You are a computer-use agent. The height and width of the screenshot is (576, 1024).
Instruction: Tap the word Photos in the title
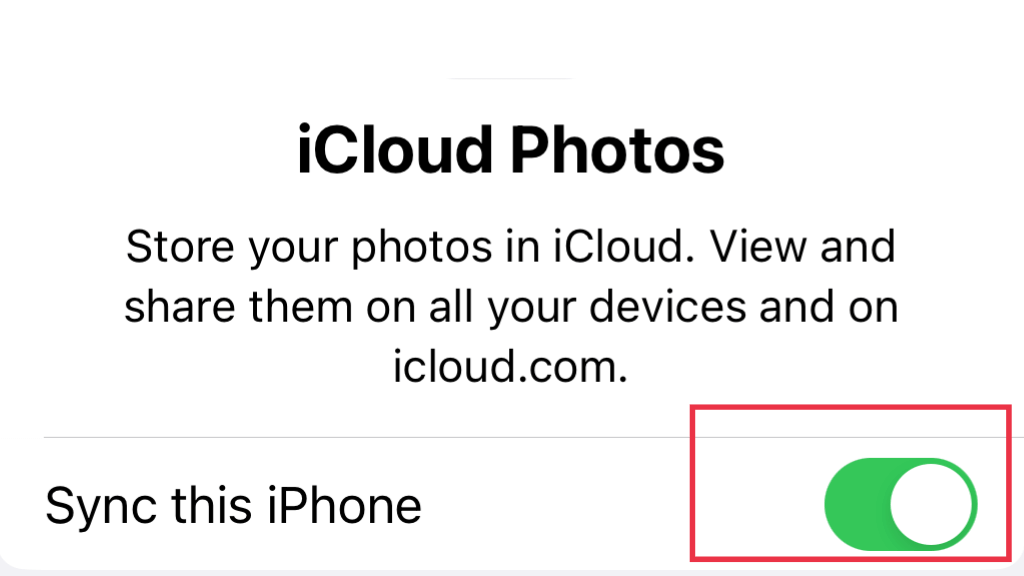(617, 150)
